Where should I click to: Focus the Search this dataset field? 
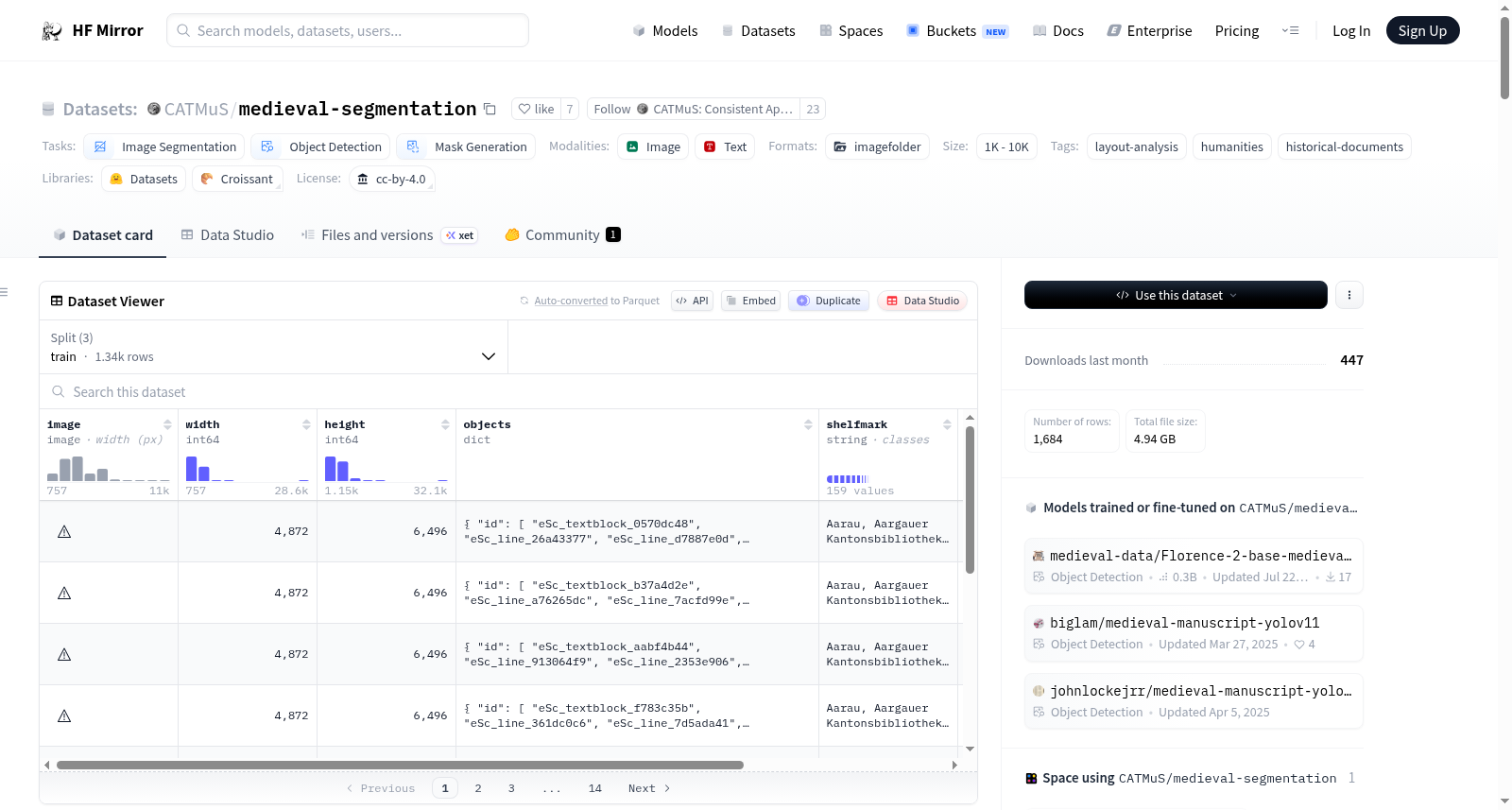pos(508,391)
